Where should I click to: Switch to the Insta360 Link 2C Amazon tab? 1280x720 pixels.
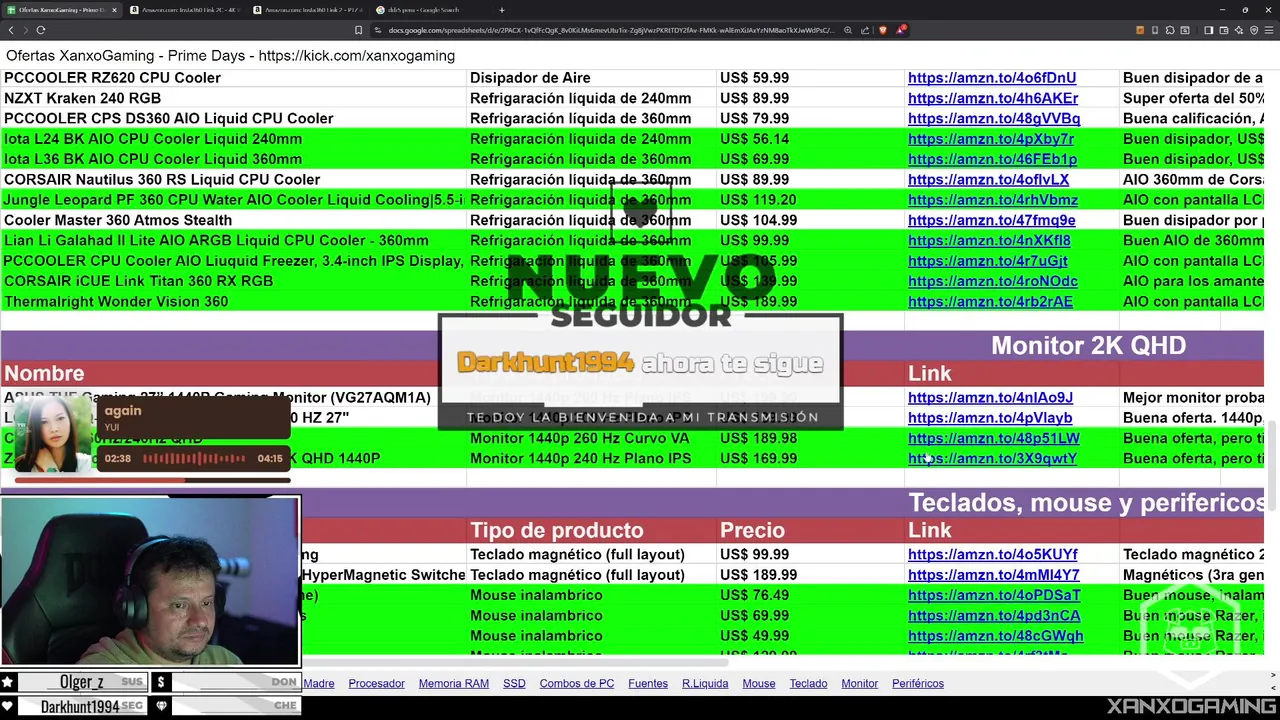[x=188, y=10]
